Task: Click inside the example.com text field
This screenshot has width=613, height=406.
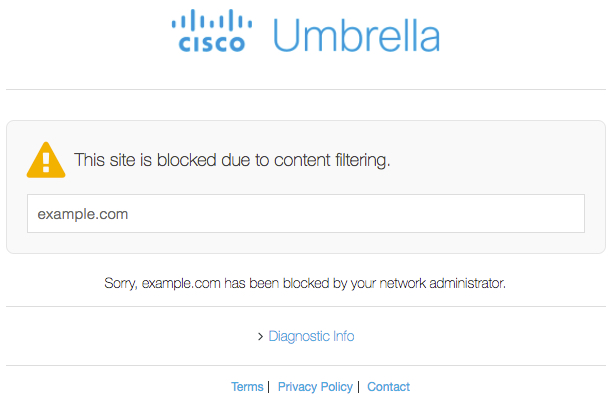Action: pyautogui.click(x=305, y=214)
